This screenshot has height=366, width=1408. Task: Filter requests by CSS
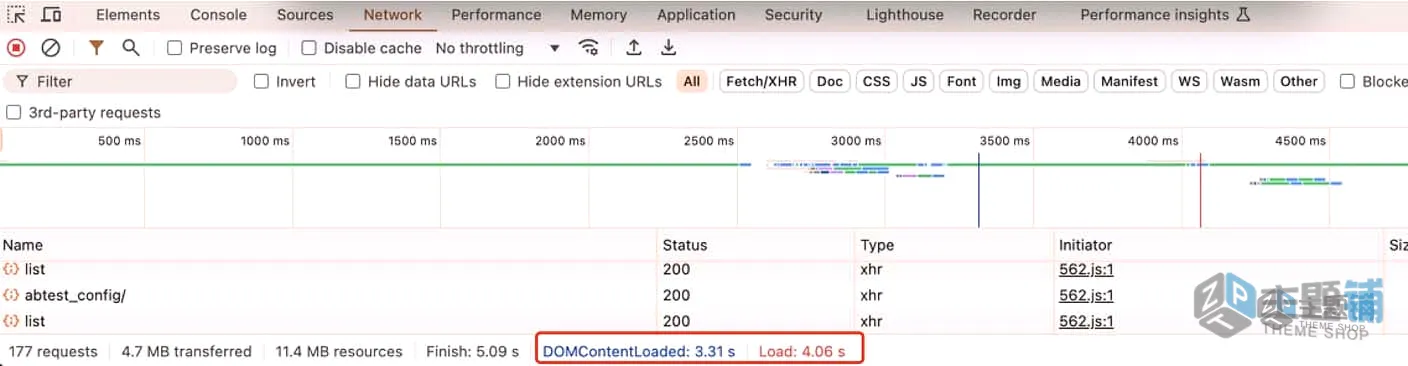pyautogui.click(x=876, y=82)
